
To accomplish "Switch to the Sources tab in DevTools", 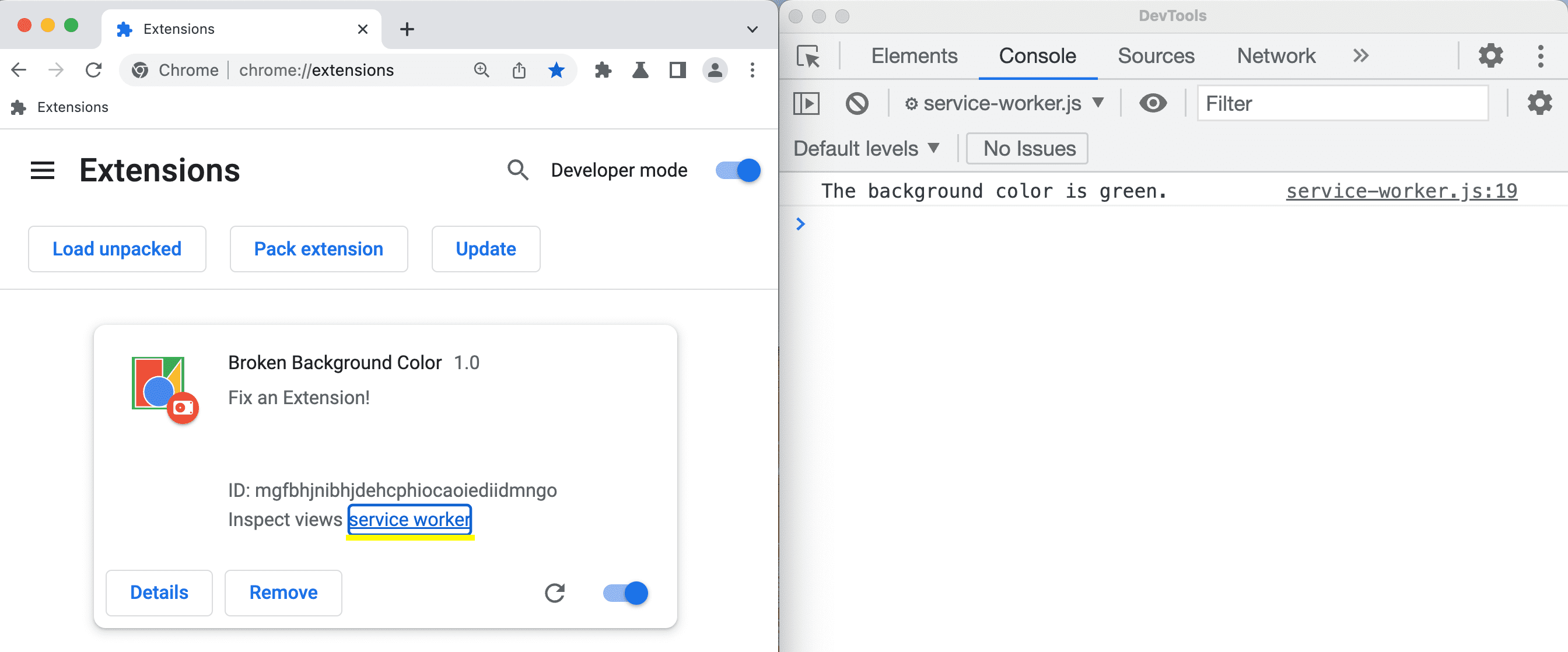I will pos(1155,55).
